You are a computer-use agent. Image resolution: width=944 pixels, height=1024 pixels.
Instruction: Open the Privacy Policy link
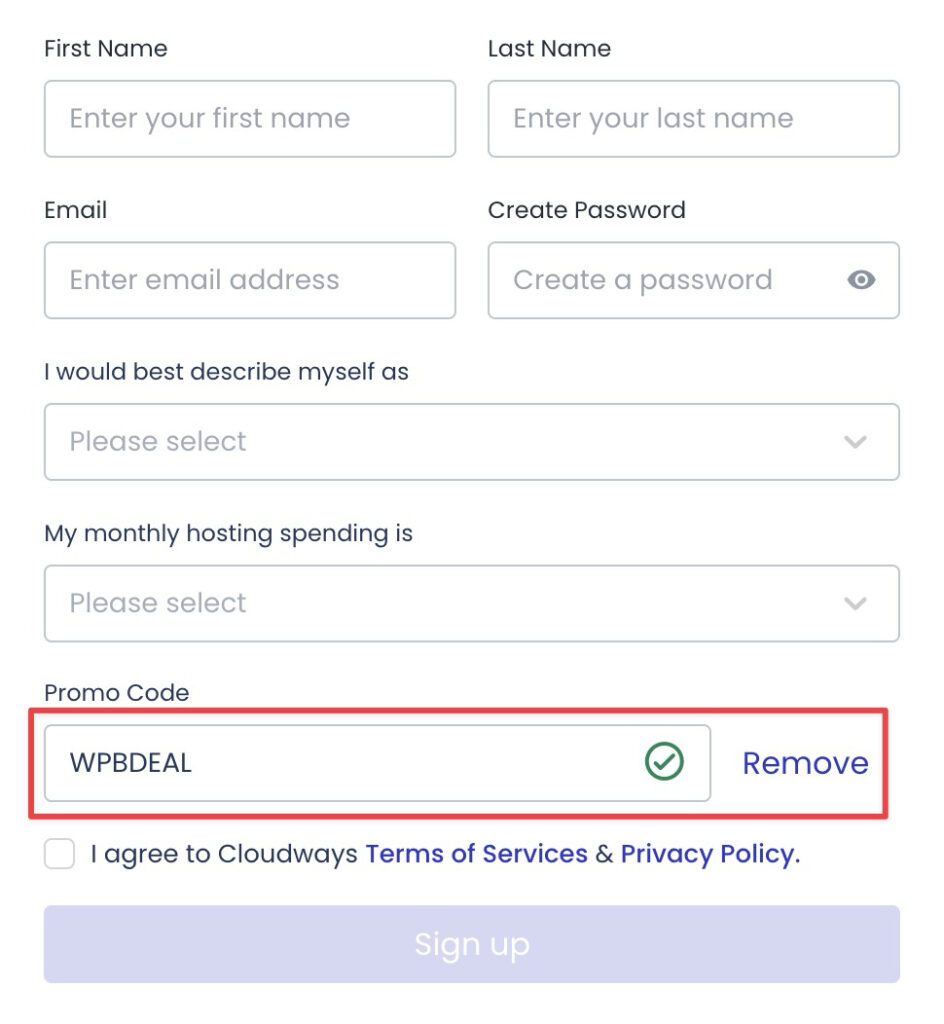[710, 854]
